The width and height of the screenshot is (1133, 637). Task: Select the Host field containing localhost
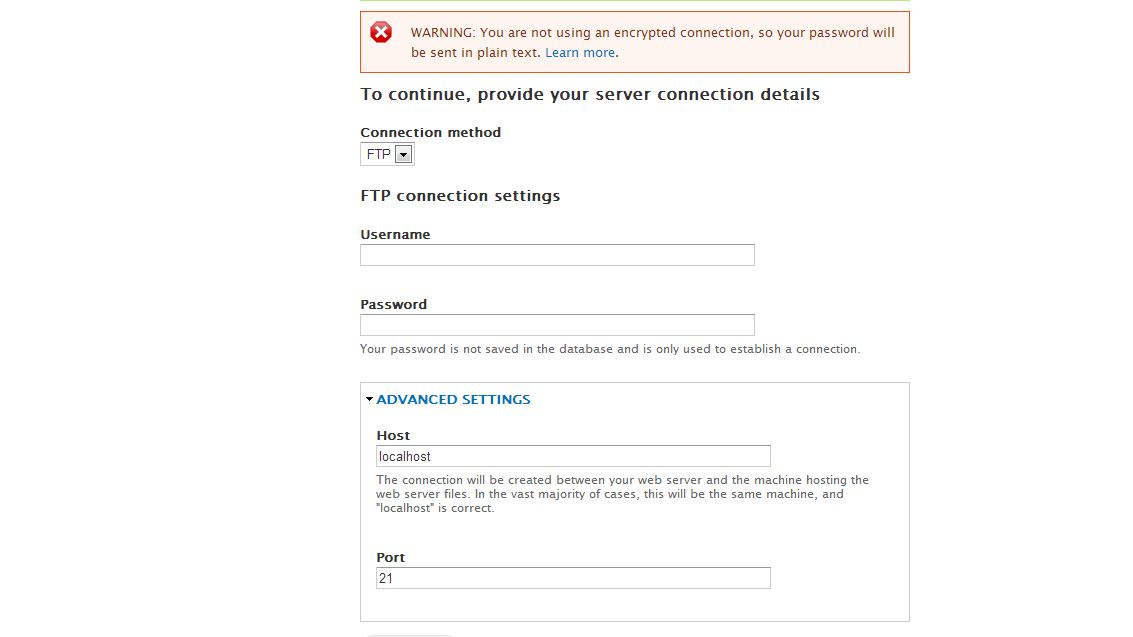tap(573, 456)
